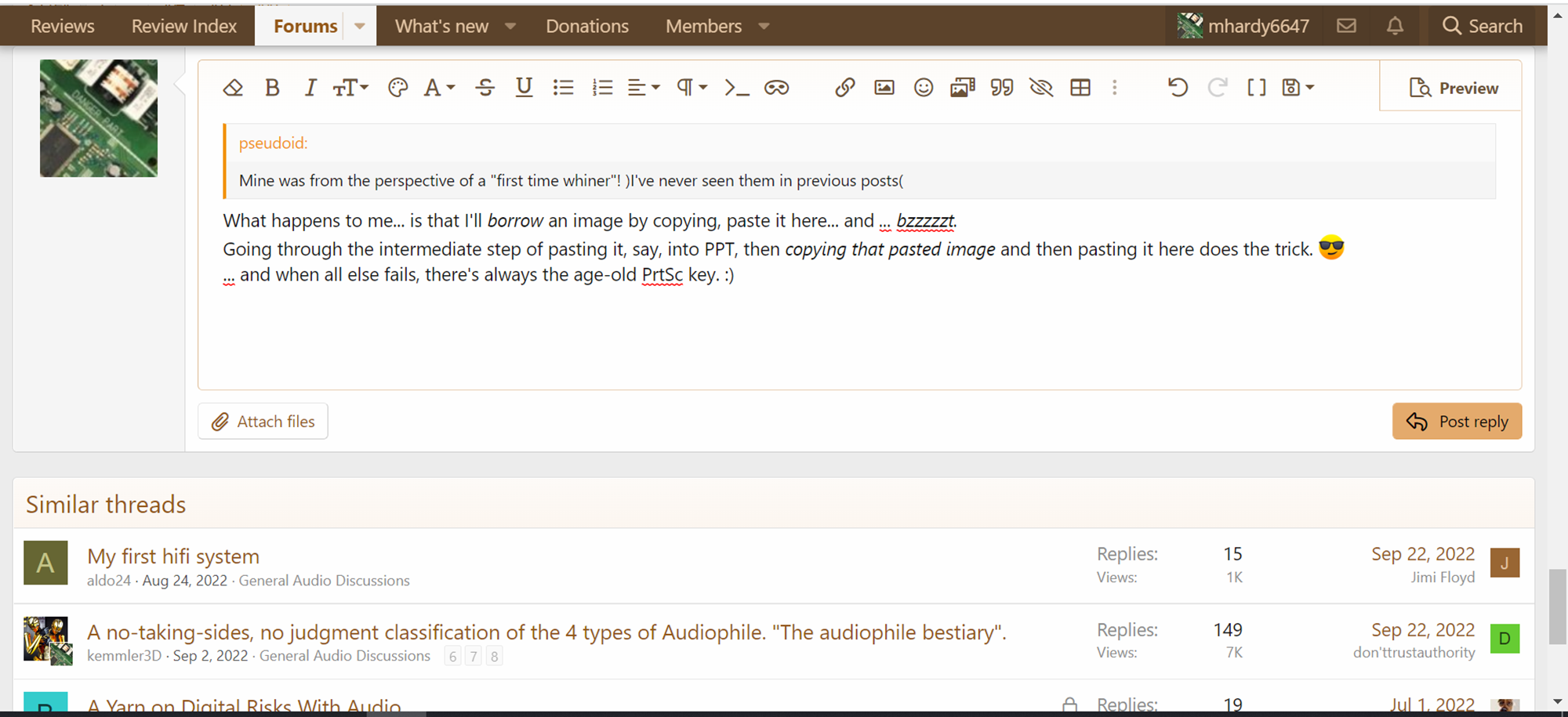Click the pseudoid quote author link

pyautogui.click(x=273, y=143)
